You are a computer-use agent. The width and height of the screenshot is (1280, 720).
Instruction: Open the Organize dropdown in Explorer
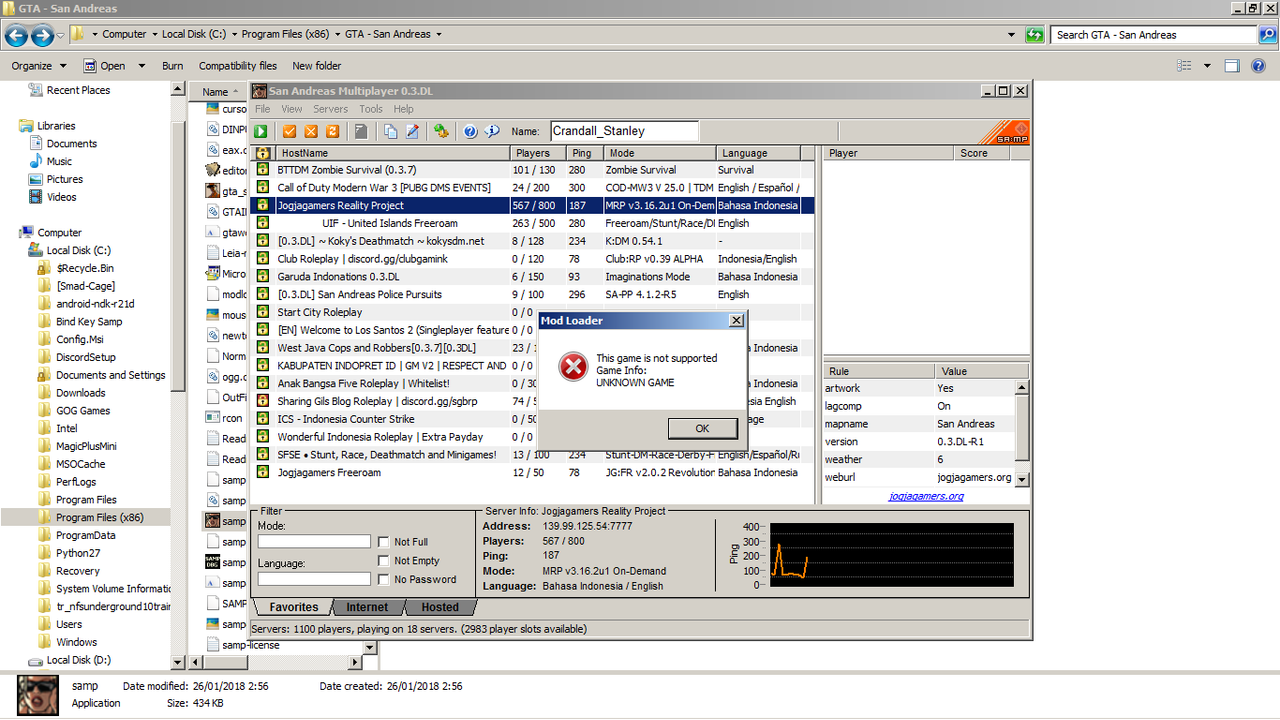(39, 66)
